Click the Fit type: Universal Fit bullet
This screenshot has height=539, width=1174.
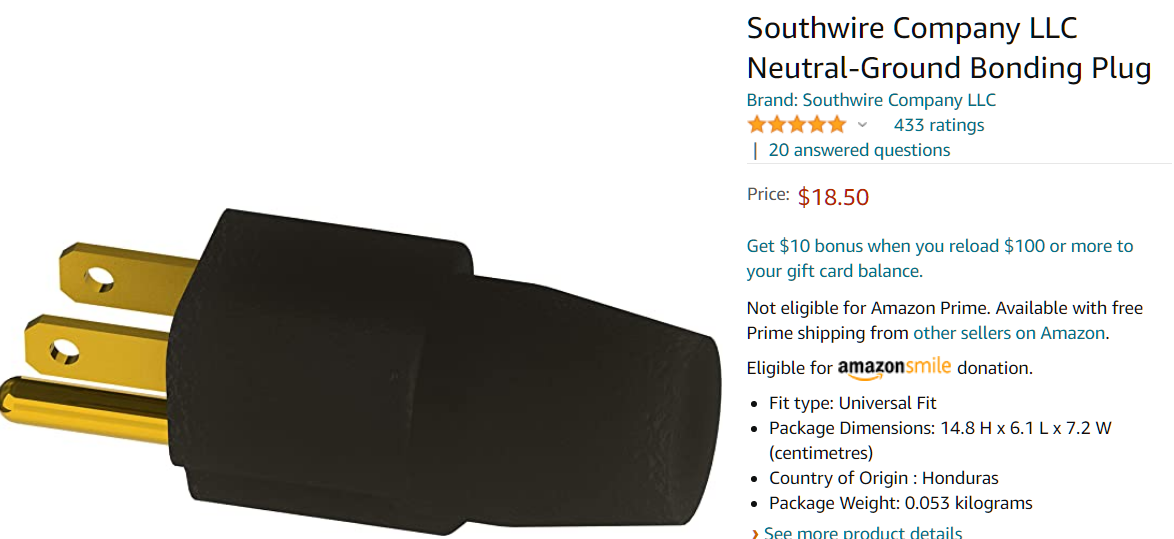(x=852, y=403)
